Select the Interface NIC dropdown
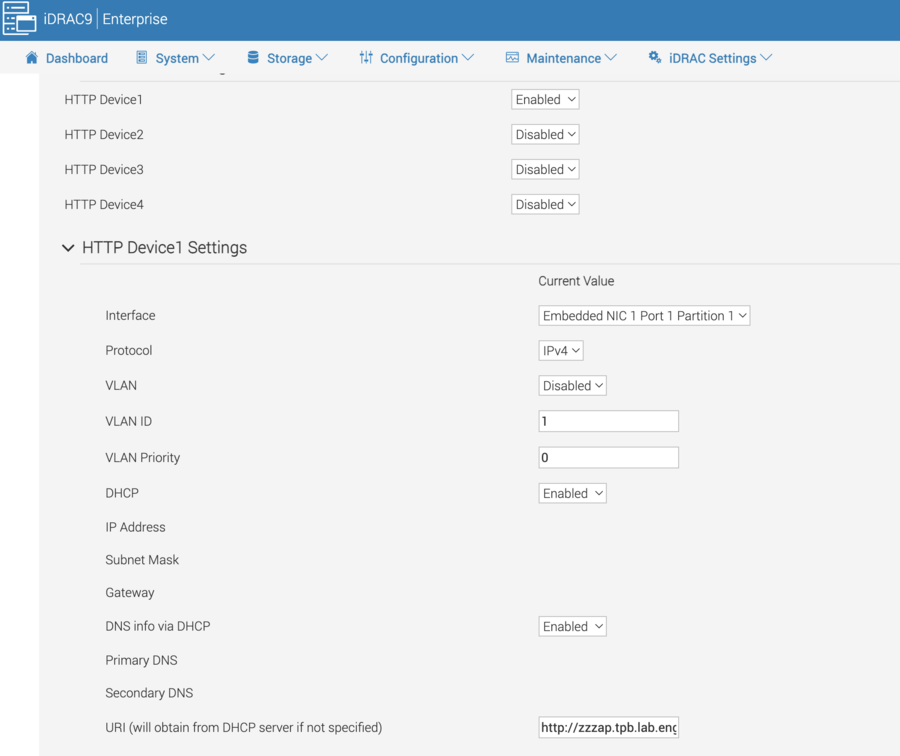Viewport: 900px width, 756px height. [644, 316]
